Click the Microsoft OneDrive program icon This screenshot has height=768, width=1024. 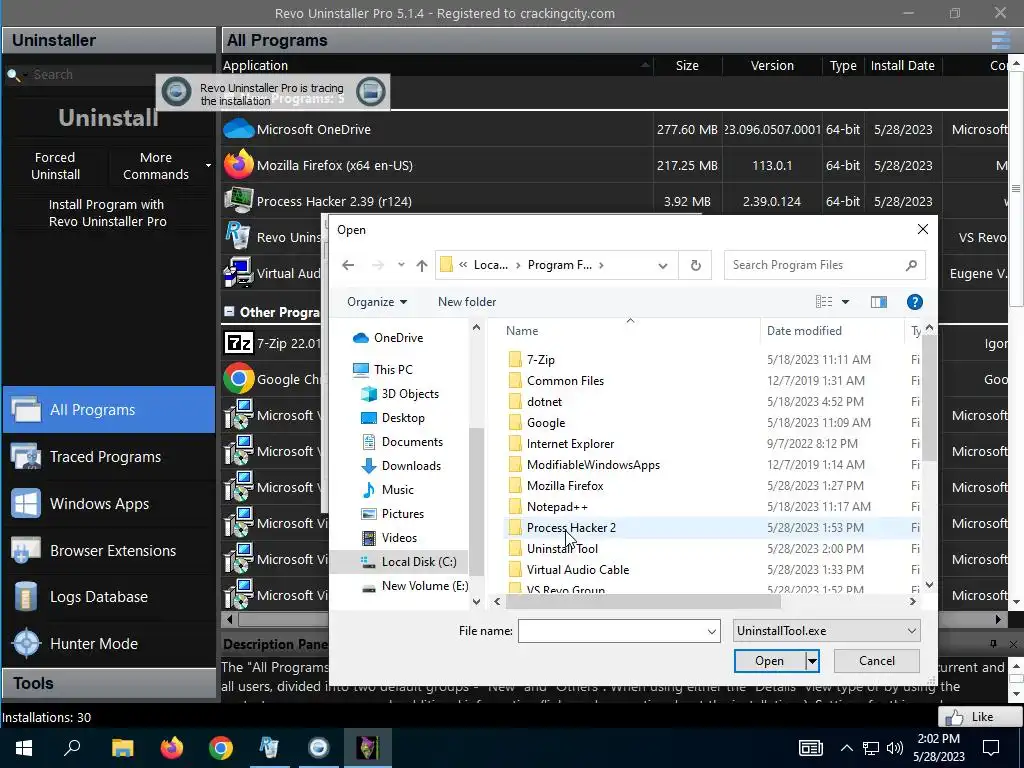pos(238,129)
